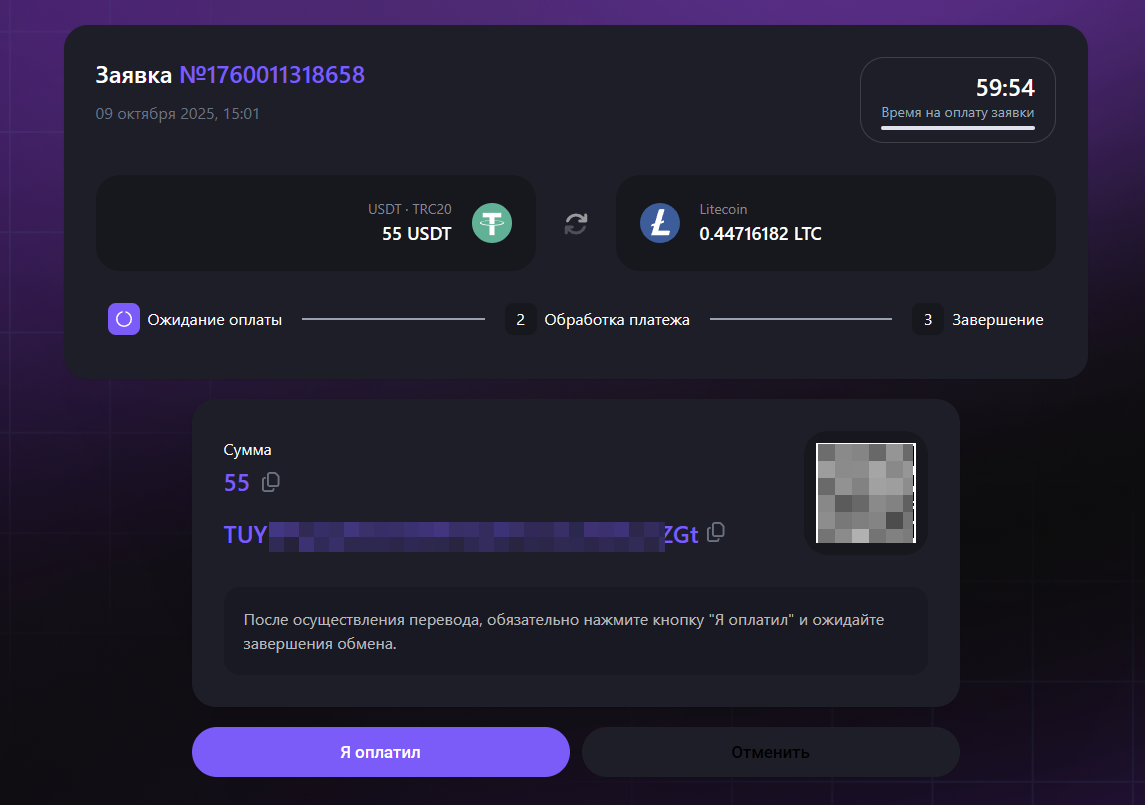
Task: Click the swap arrows icon between currencies
Action: coord(576,223)
